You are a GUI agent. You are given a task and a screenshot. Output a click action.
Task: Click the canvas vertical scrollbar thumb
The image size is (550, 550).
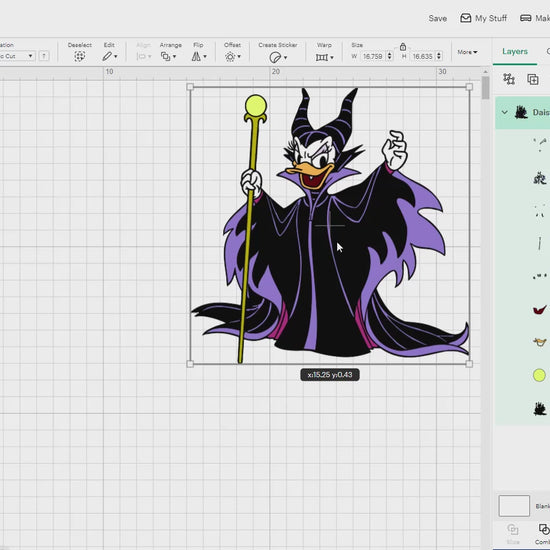coord(485,88)
